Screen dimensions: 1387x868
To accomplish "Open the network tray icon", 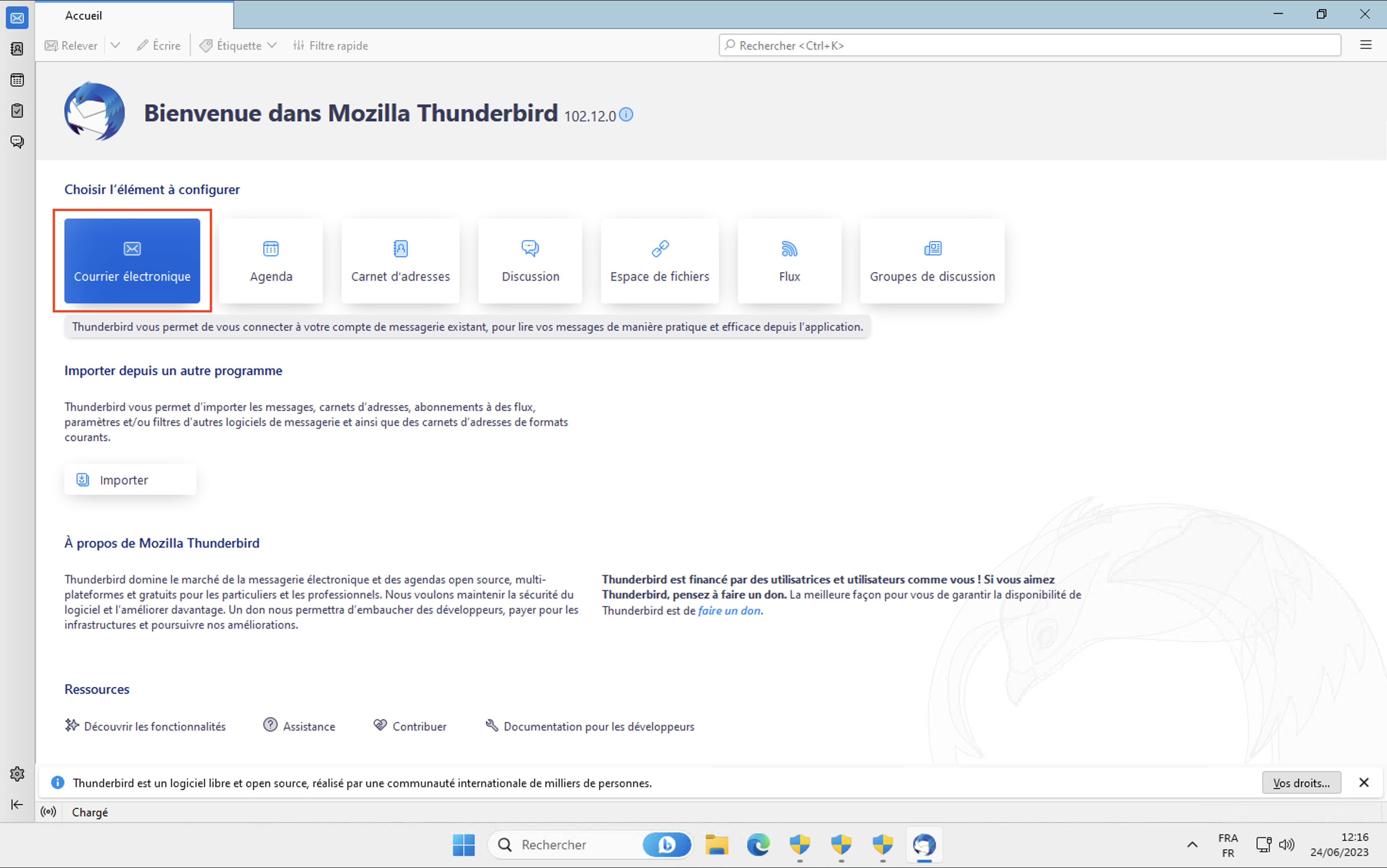I will pyautogui.click(x=1263, y=844).
